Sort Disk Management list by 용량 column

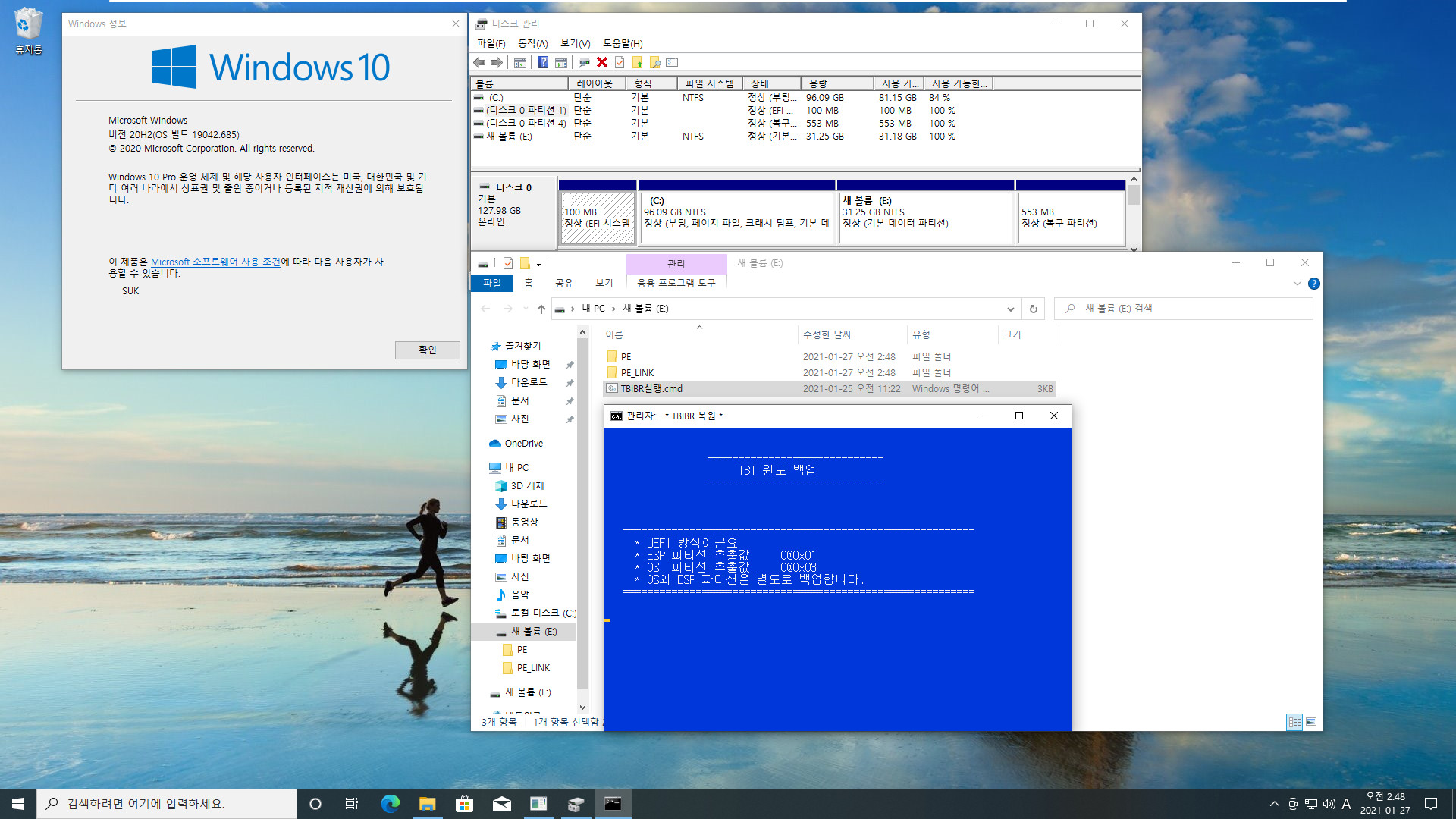[x=837, y=83]
